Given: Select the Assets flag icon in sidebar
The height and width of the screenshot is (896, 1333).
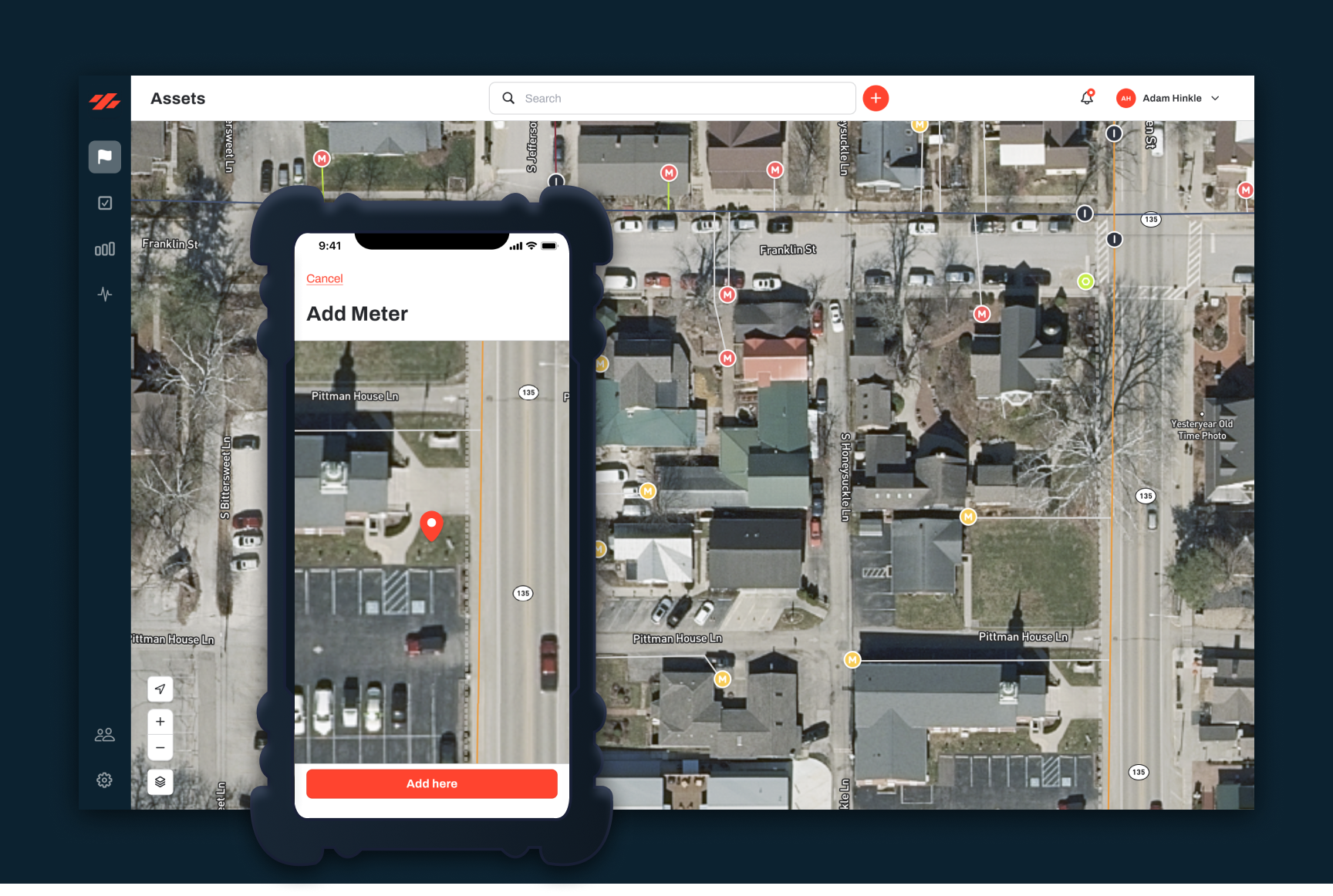Looking at the screenshot, I should tap(104, 157).
